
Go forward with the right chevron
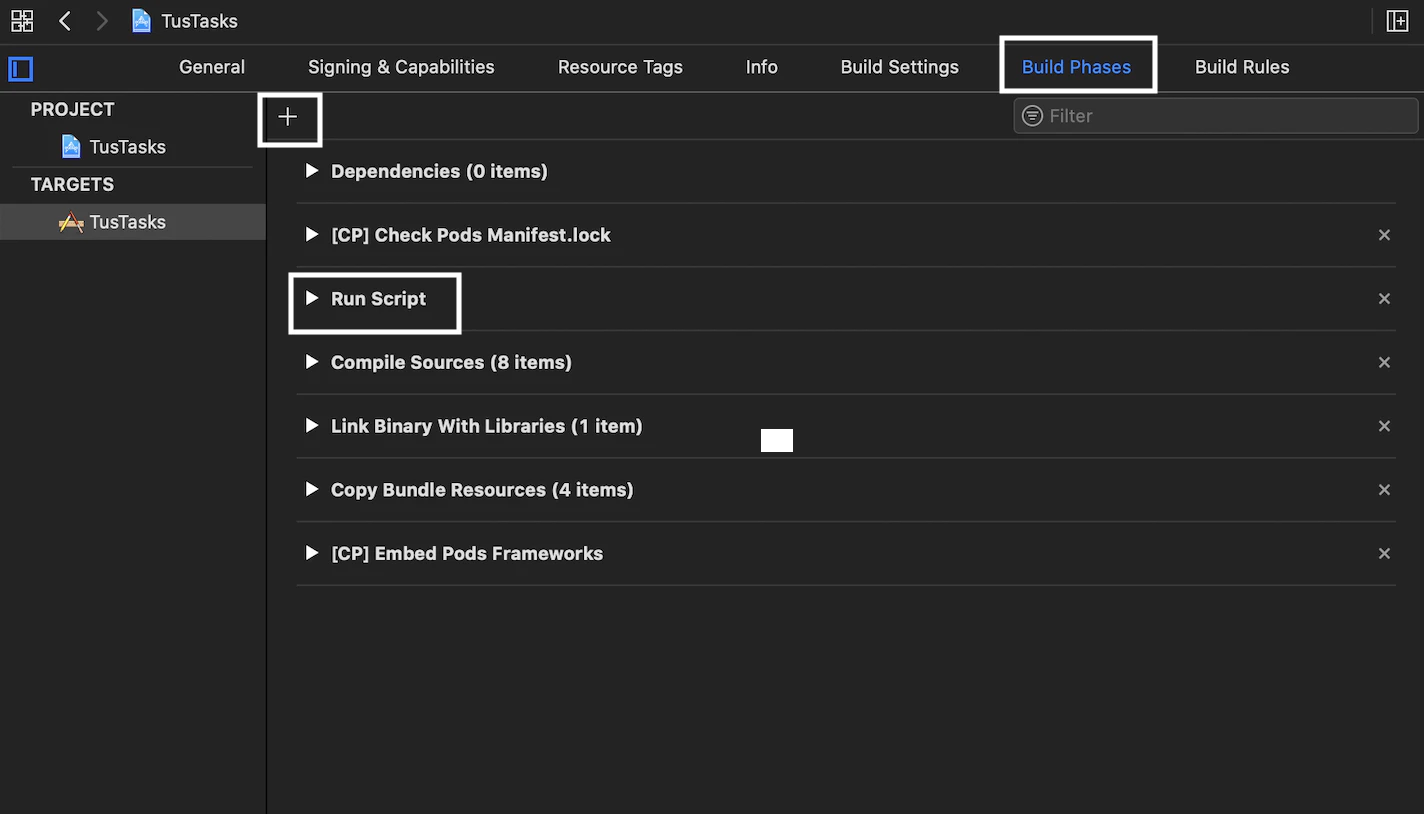(x=102, y=21)
